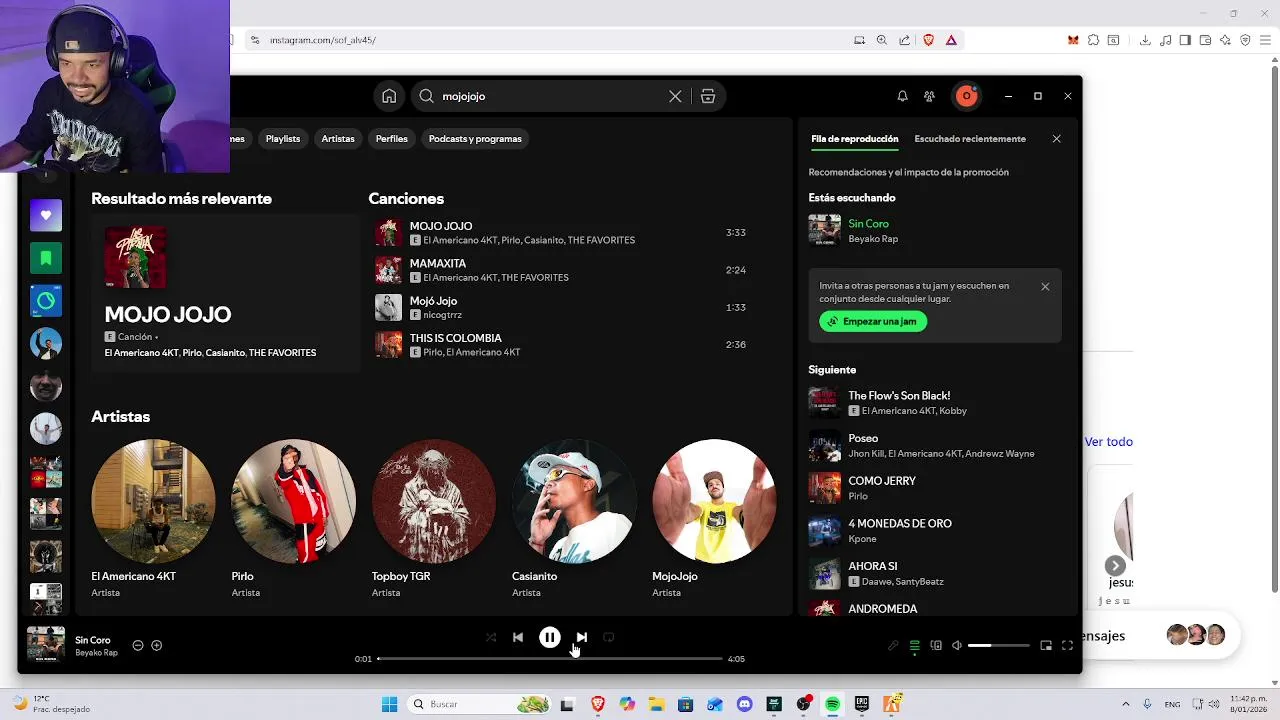
Task: Enter full screen player mode
Action: click(1067, 646)
